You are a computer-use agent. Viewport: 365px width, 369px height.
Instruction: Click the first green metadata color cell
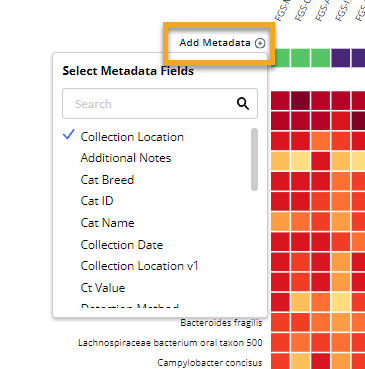280,58
